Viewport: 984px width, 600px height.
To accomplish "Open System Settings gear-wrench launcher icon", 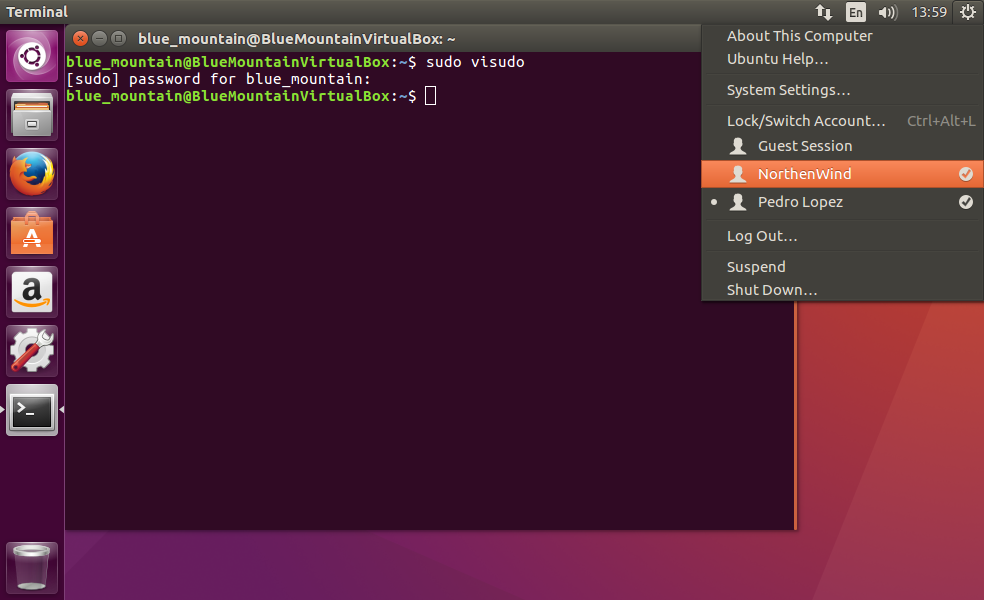I will 32,351.
